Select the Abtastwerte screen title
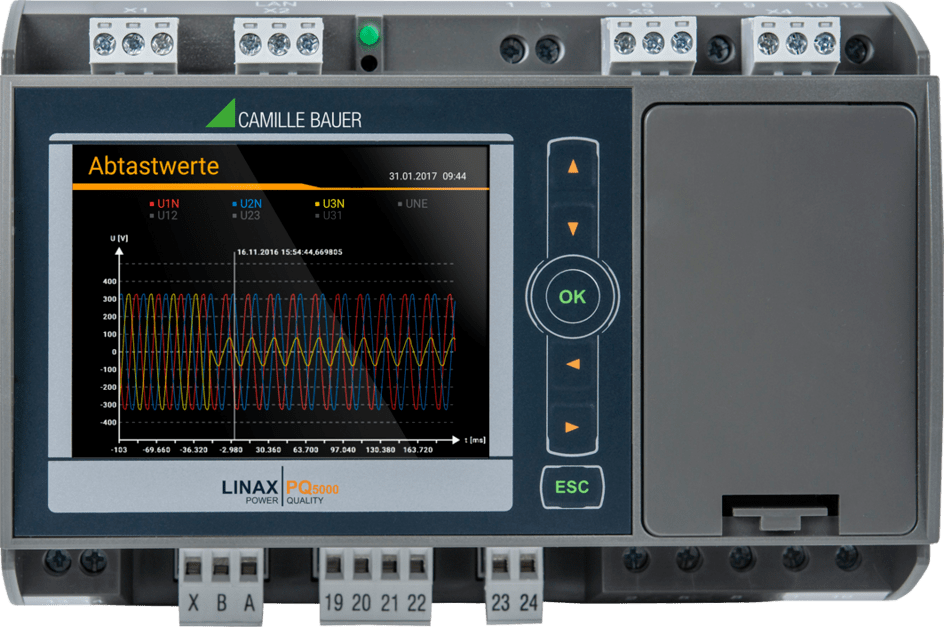Viewport: 944px width, 627px height. 153,166
